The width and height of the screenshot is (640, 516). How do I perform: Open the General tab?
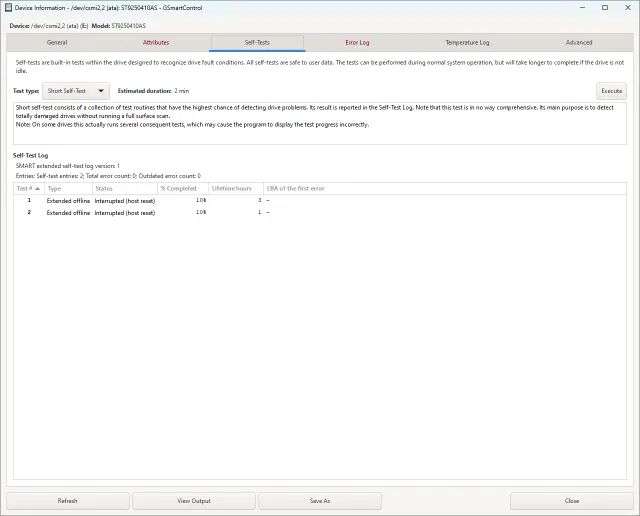57,43
